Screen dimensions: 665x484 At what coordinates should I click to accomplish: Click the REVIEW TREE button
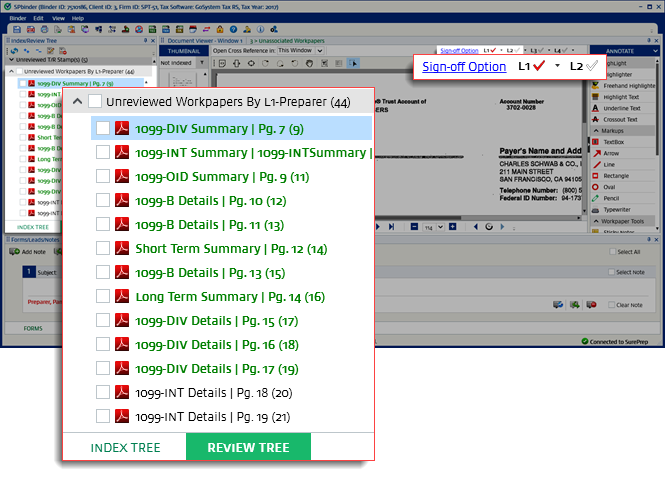[248, 447]
